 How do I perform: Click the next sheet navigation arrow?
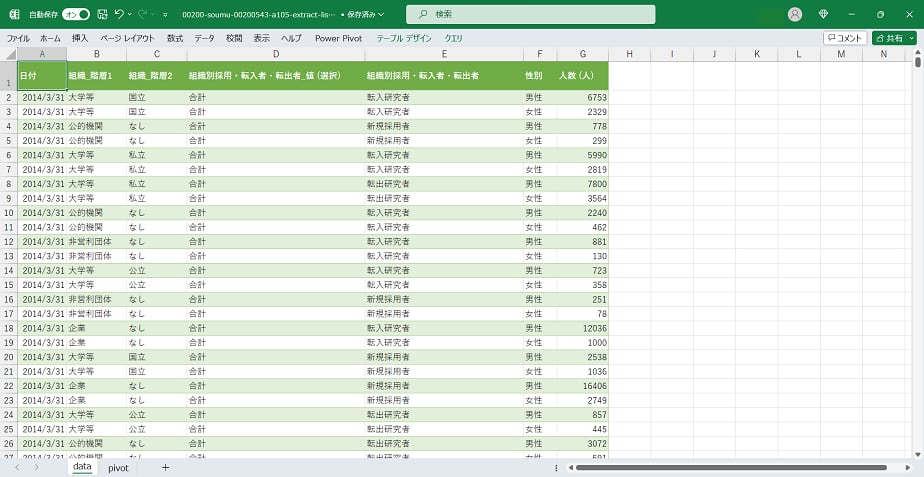click(37, 467)
